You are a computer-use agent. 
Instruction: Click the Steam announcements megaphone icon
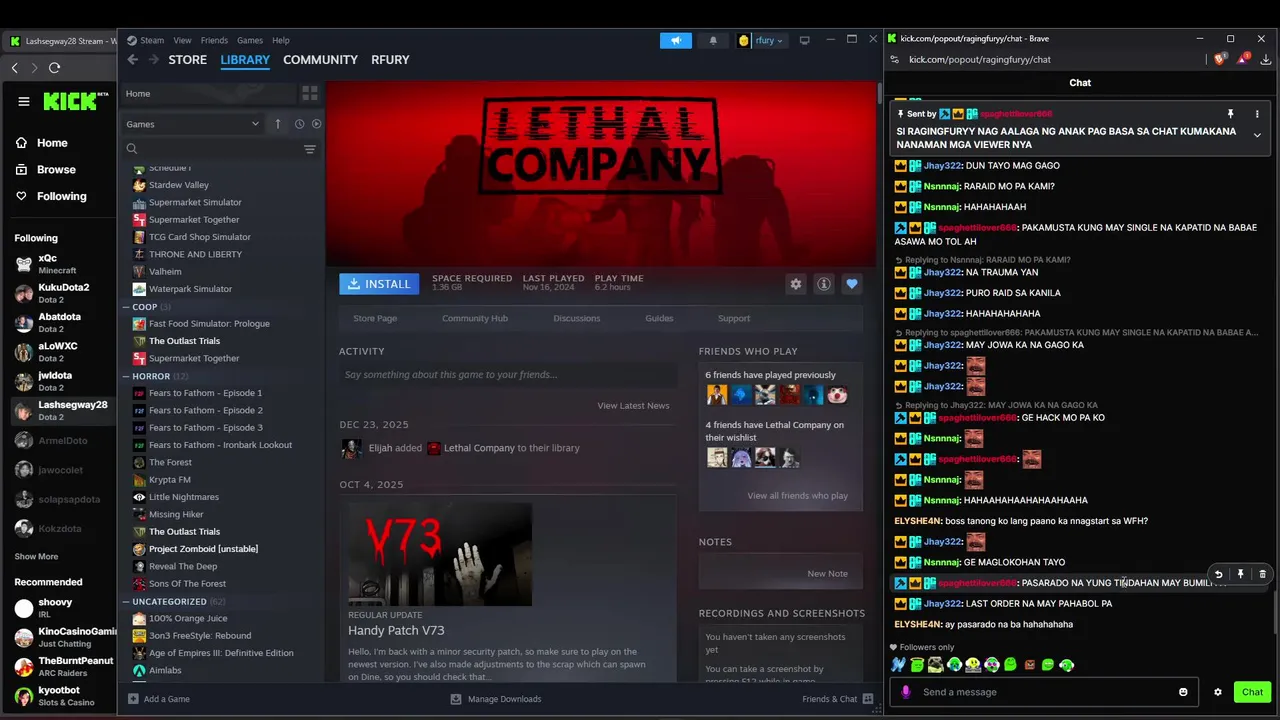click(x=675, y=40)
